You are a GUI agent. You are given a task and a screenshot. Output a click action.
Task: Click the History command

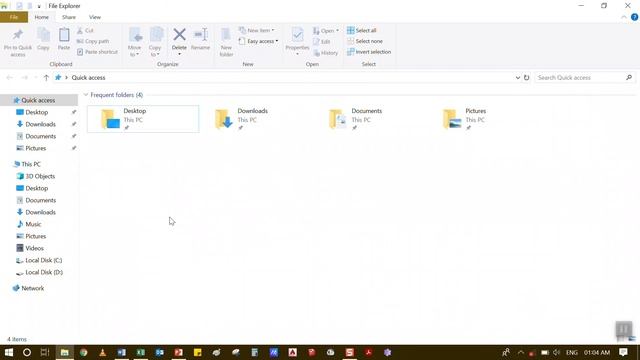coord(326,53)
